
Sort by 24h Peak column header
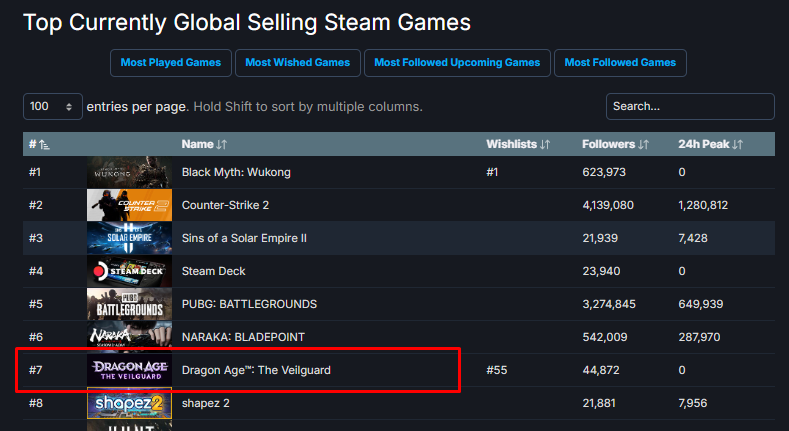(710, 145)
